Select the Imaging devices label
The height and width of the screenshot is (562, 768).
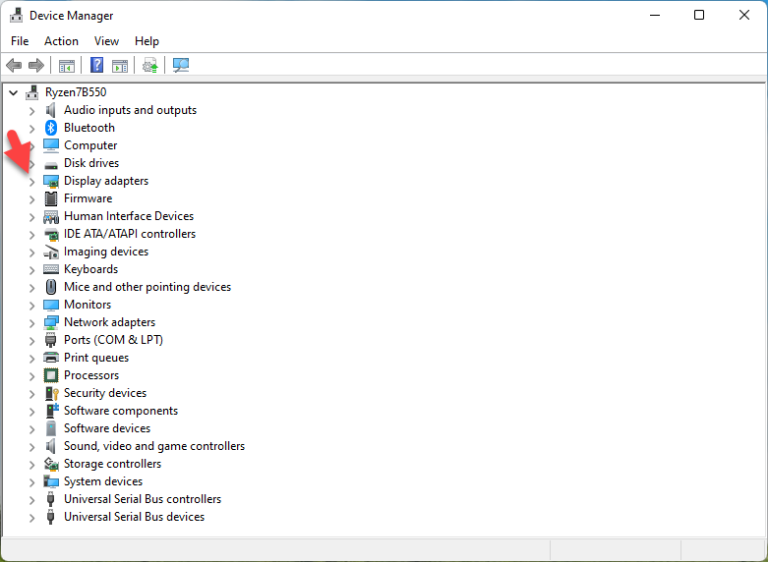click(x=106, y=251)
